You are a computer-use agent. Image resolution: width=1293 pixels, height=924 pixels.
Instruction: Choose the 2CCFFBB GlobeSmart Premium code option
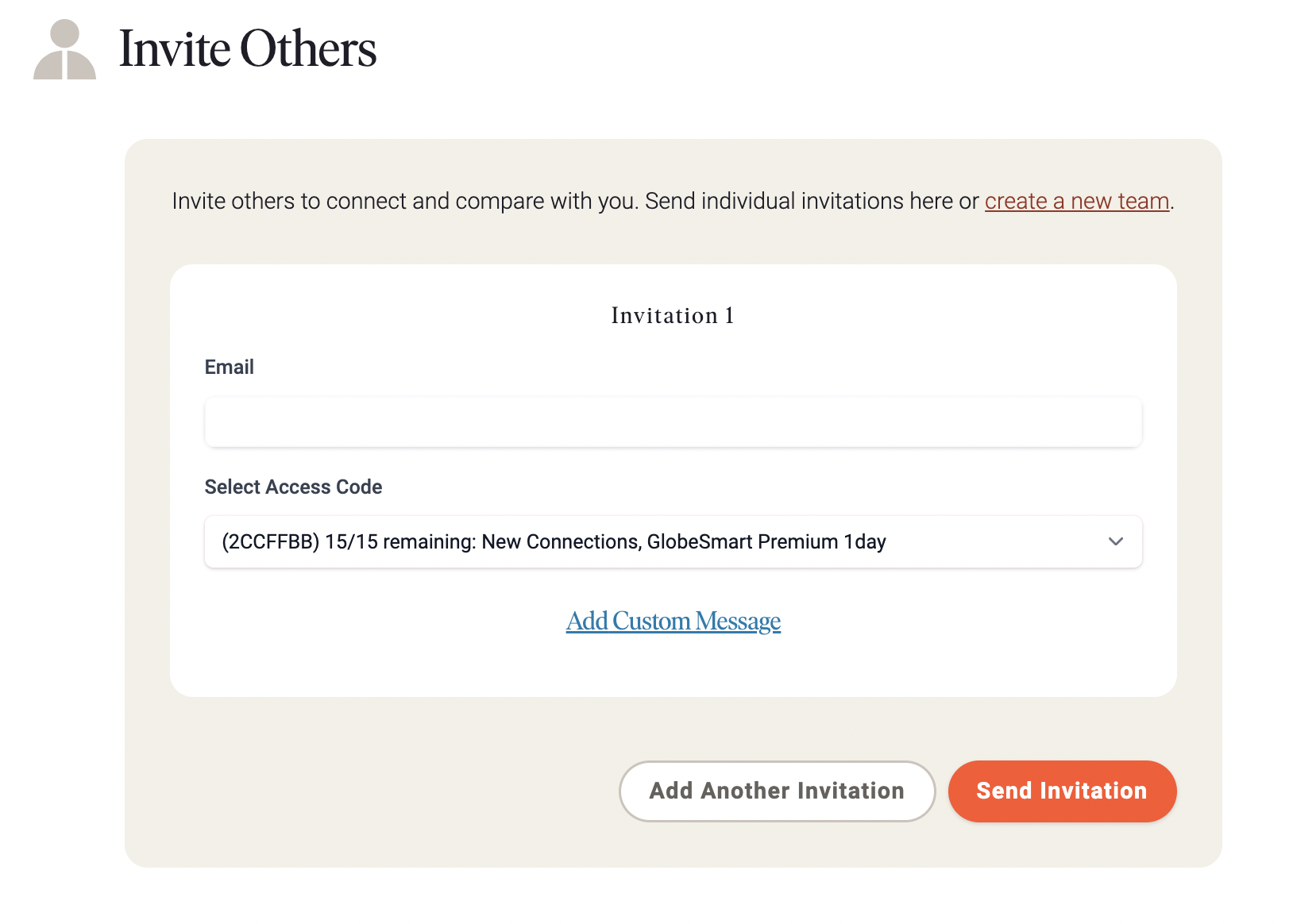554,542
